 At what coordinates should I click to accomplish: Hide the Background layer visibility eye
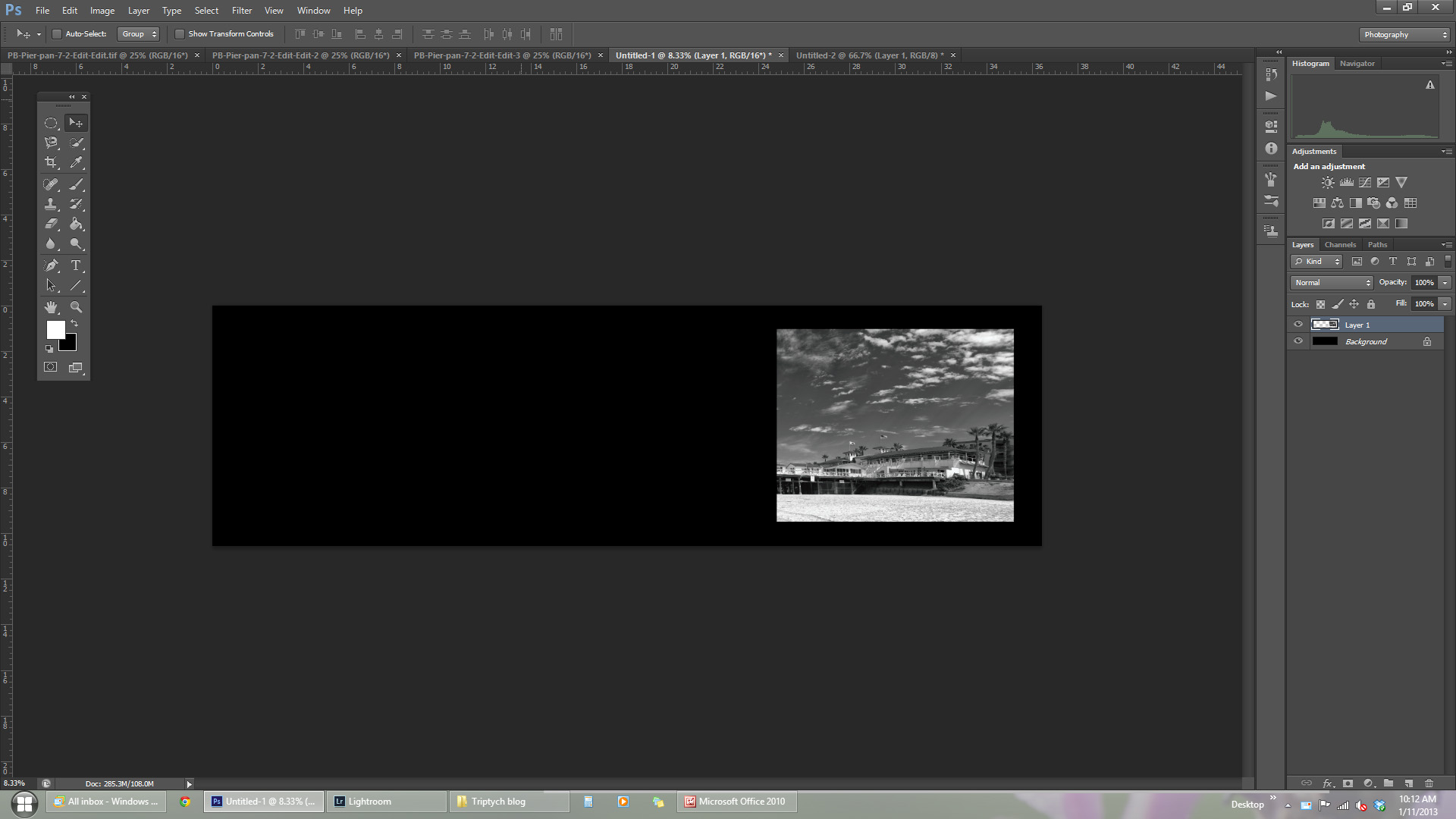tap(1298, 341)
